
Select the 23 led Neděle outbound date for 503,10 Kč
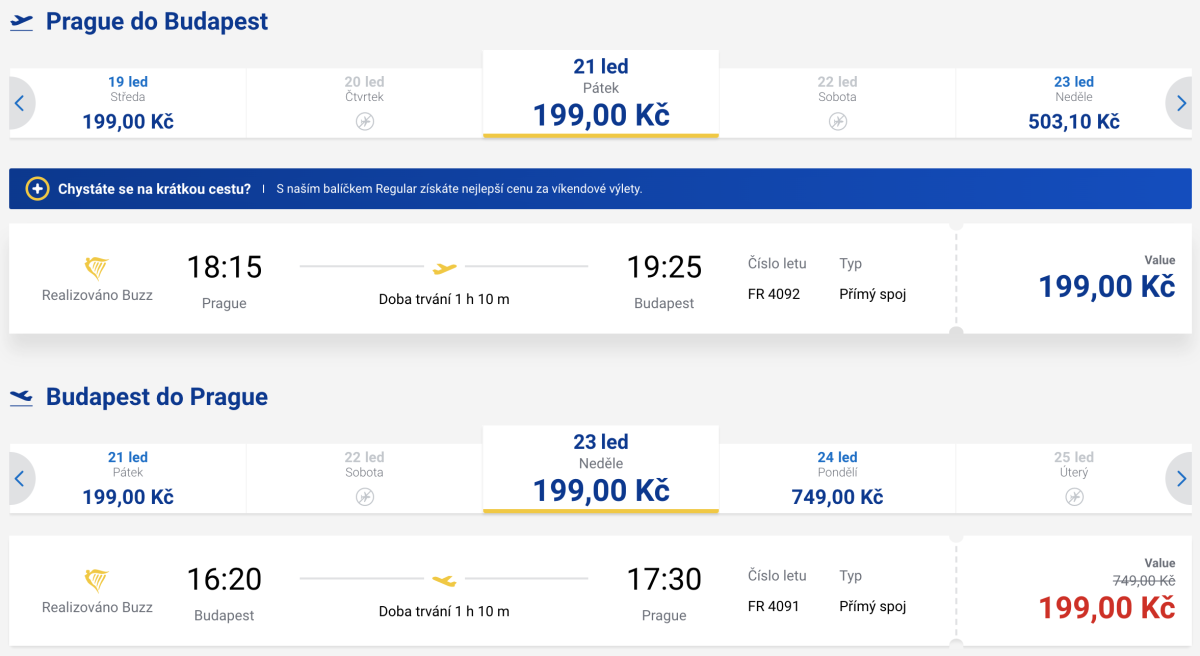[1074, 103]
